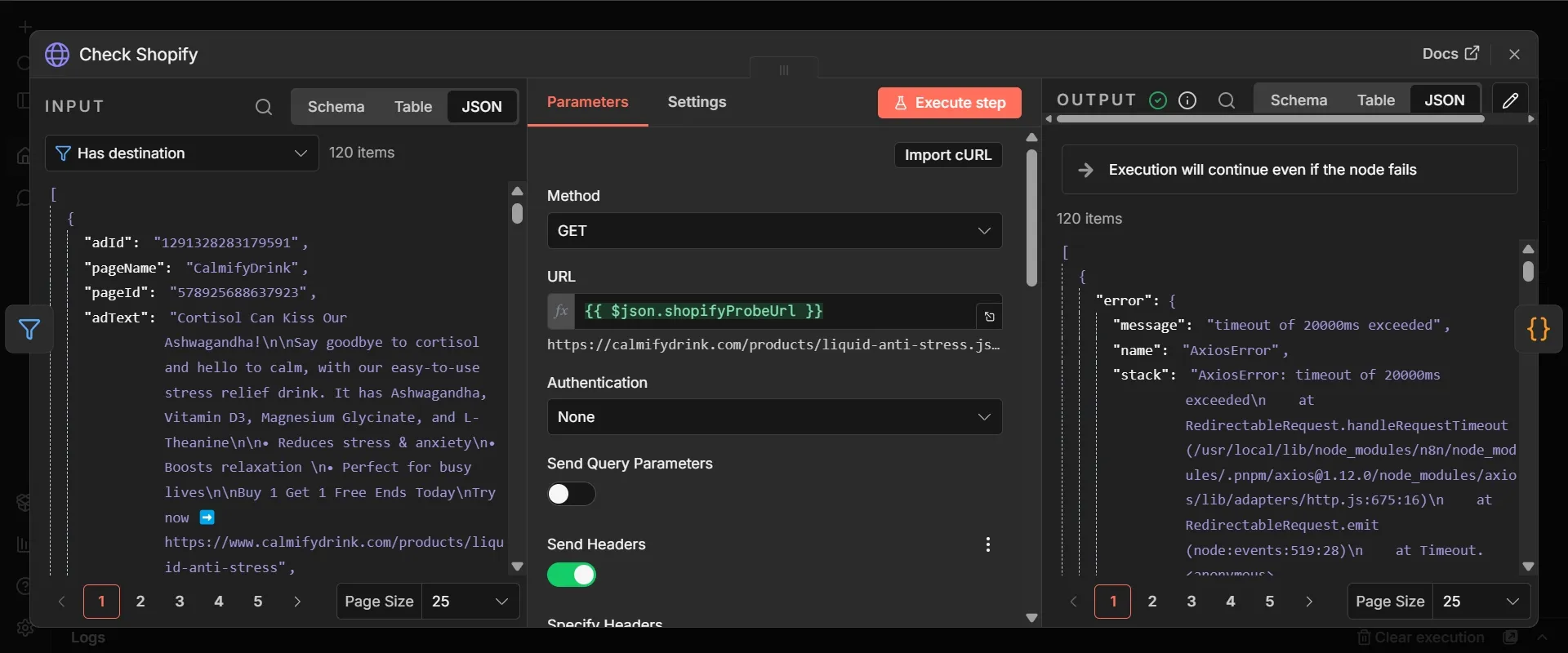Select input page 1
Viewport: 1568px width, 653px height.
coord(101,602)
